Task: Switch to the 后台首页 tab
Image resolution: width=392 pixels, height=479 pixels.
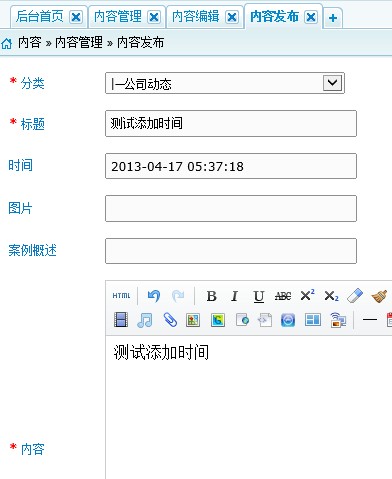Action: point(40,16)
